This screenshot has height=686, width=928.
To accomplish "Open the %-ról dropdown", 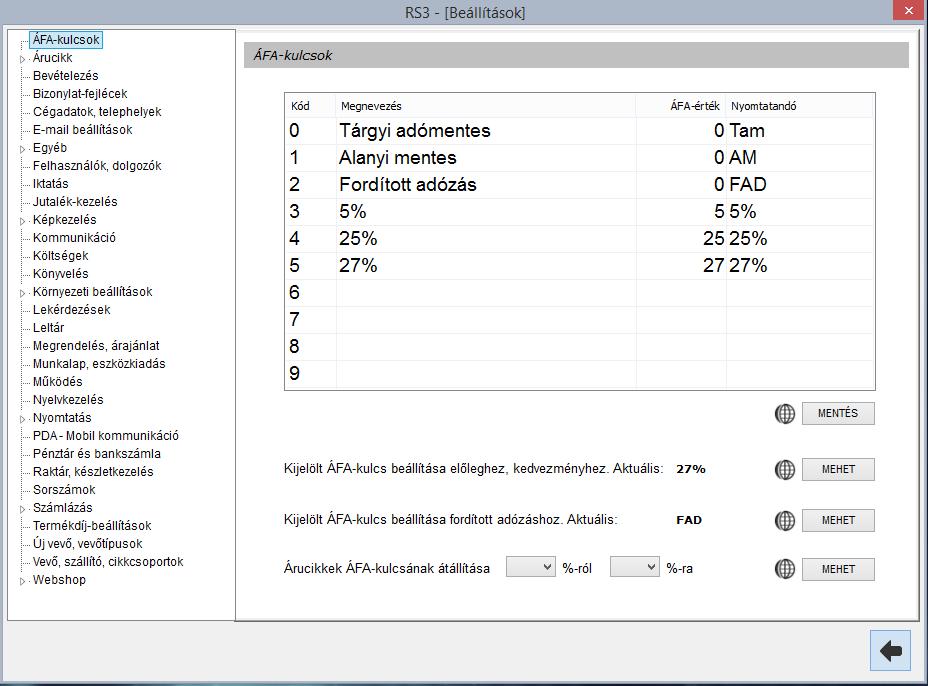I will pyautogui.click(x=531, y=567).
